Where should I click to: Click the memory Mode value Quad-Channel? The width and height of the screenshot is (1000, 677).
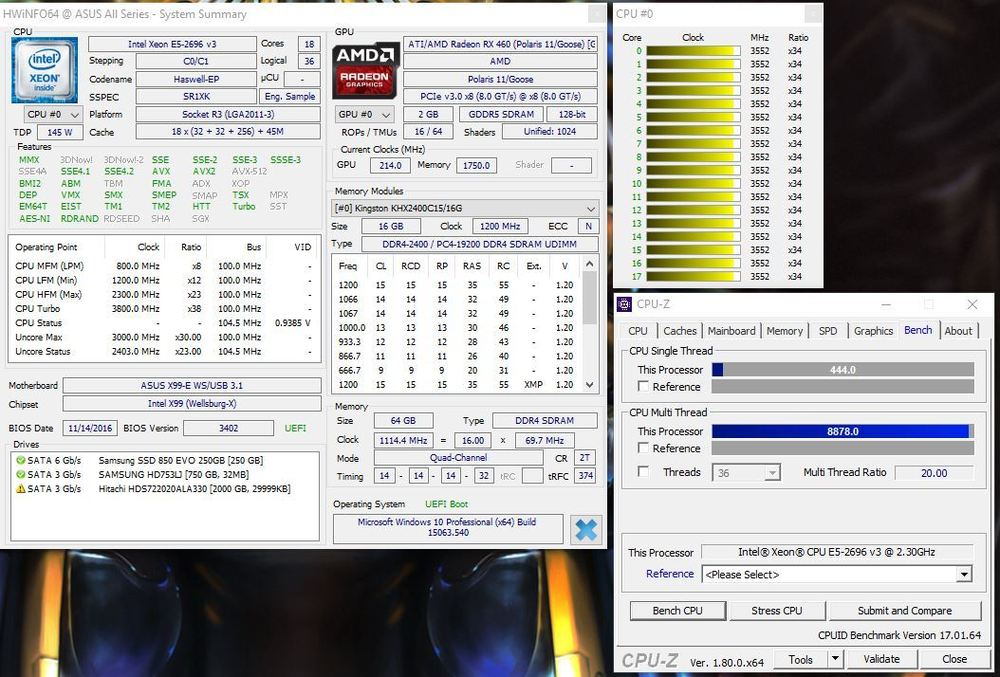(x=458, y=458)
